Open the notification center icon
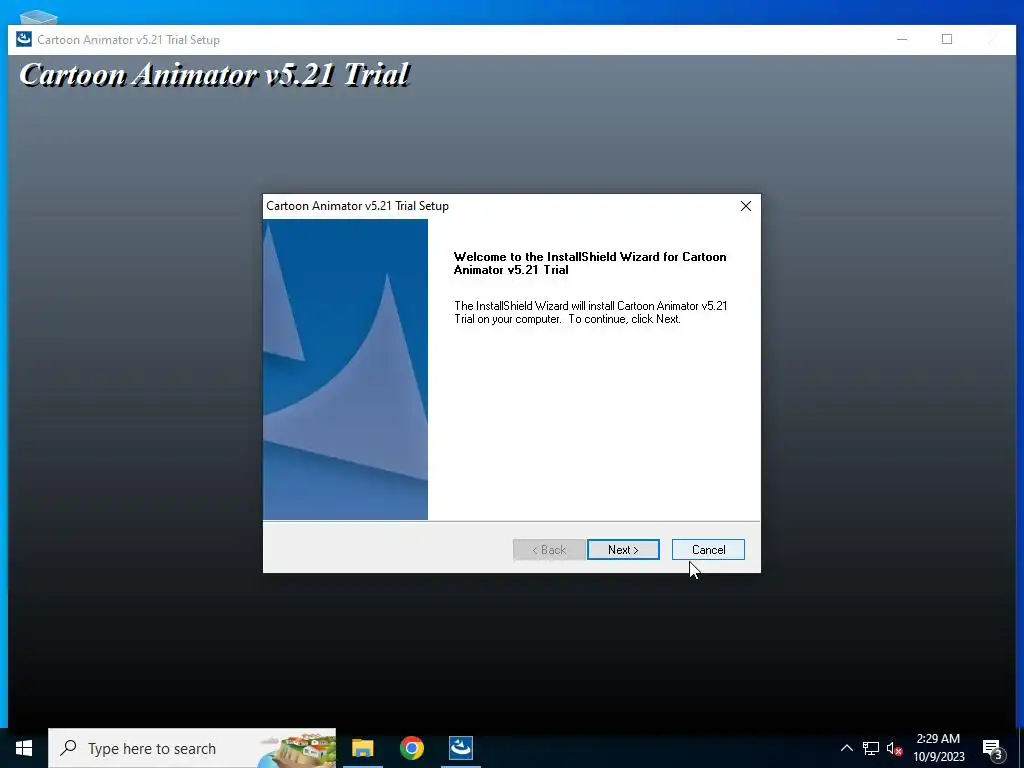This screenshot has width=1024, height=768. [993, 748]
